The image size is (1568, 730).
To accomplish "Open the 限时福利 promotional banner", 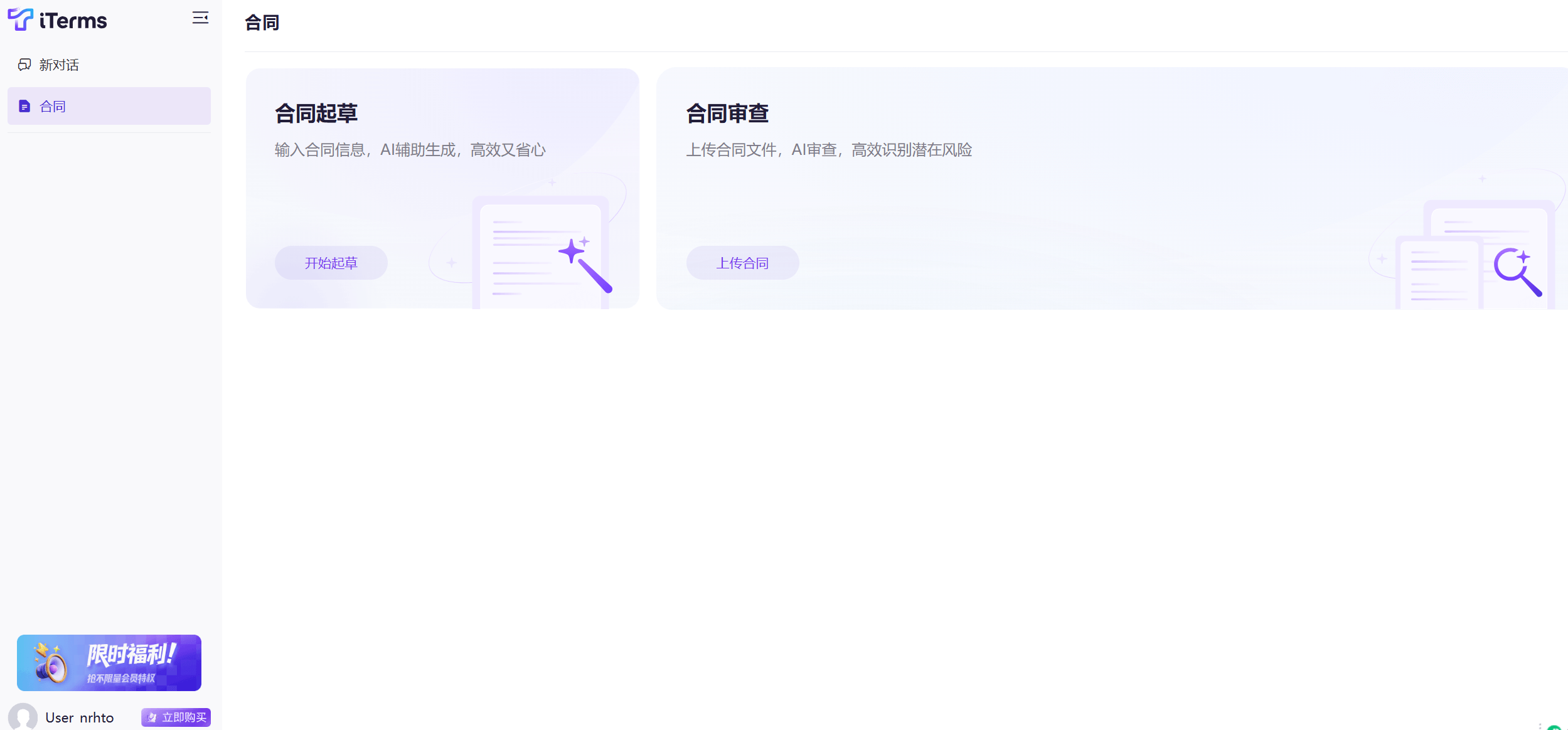I will tap(109, 662).
